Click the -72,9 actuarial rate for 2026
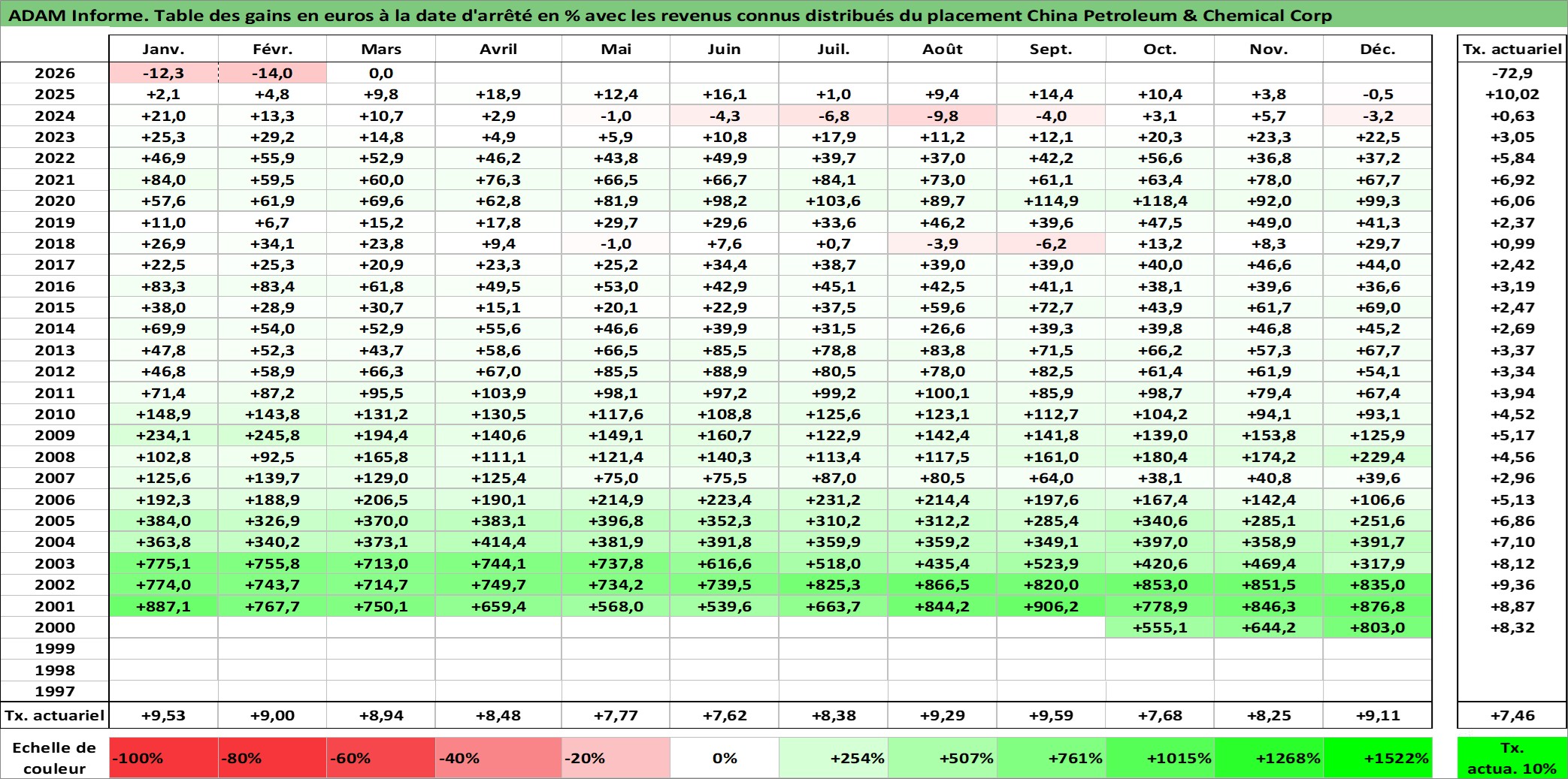 tap(1512, 73)
